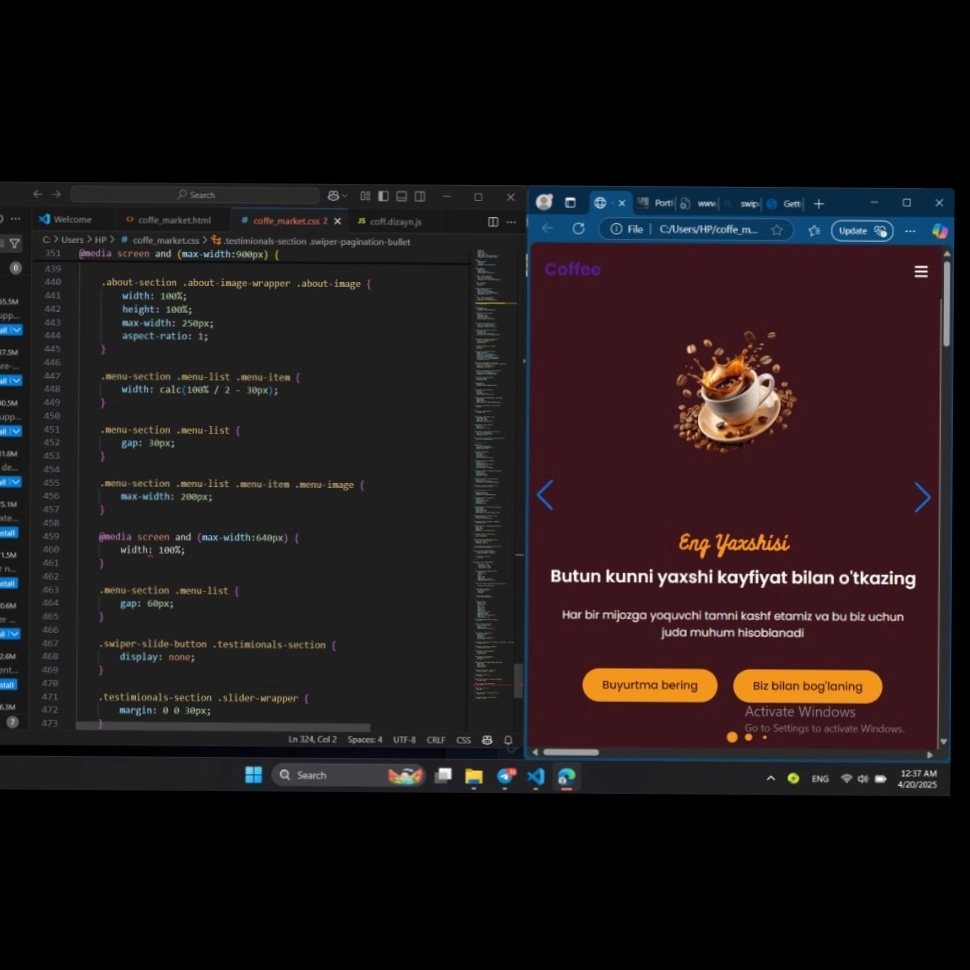Image resolution: width=970 pixels, height=970 pixels.
Task: Click the Biz bilan bog'laning button
Action: click(x=807, y=686)
